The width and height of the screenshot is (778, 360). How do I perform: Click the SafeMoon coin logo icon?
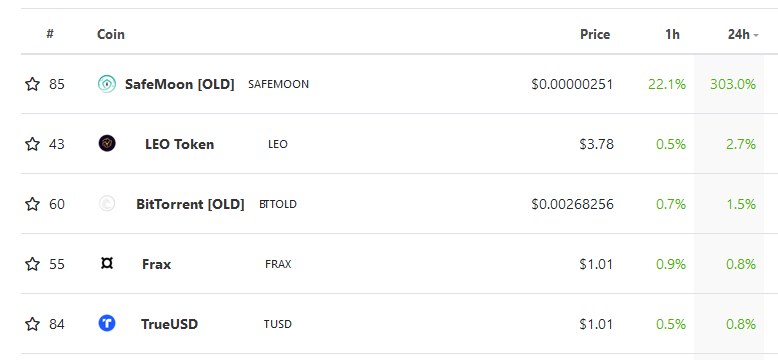[x=107, y=84]
